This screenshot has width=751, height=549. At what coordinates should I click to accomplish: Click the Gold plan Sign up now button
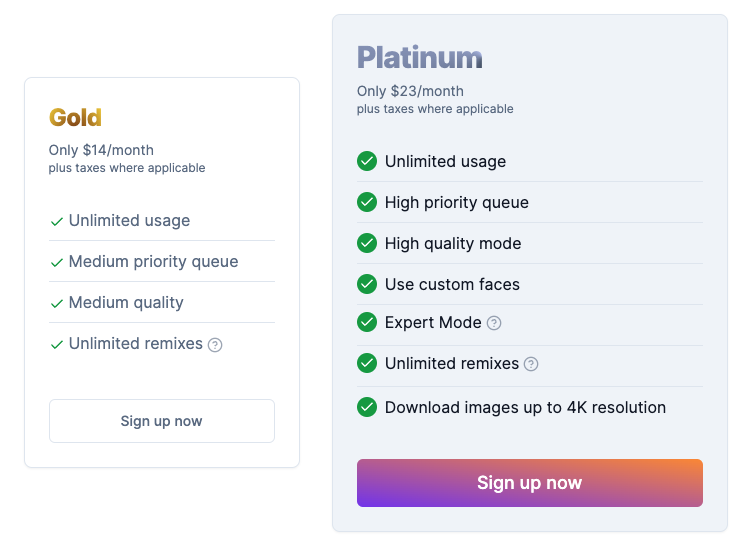pyautogui.click(x=161, y=421)
